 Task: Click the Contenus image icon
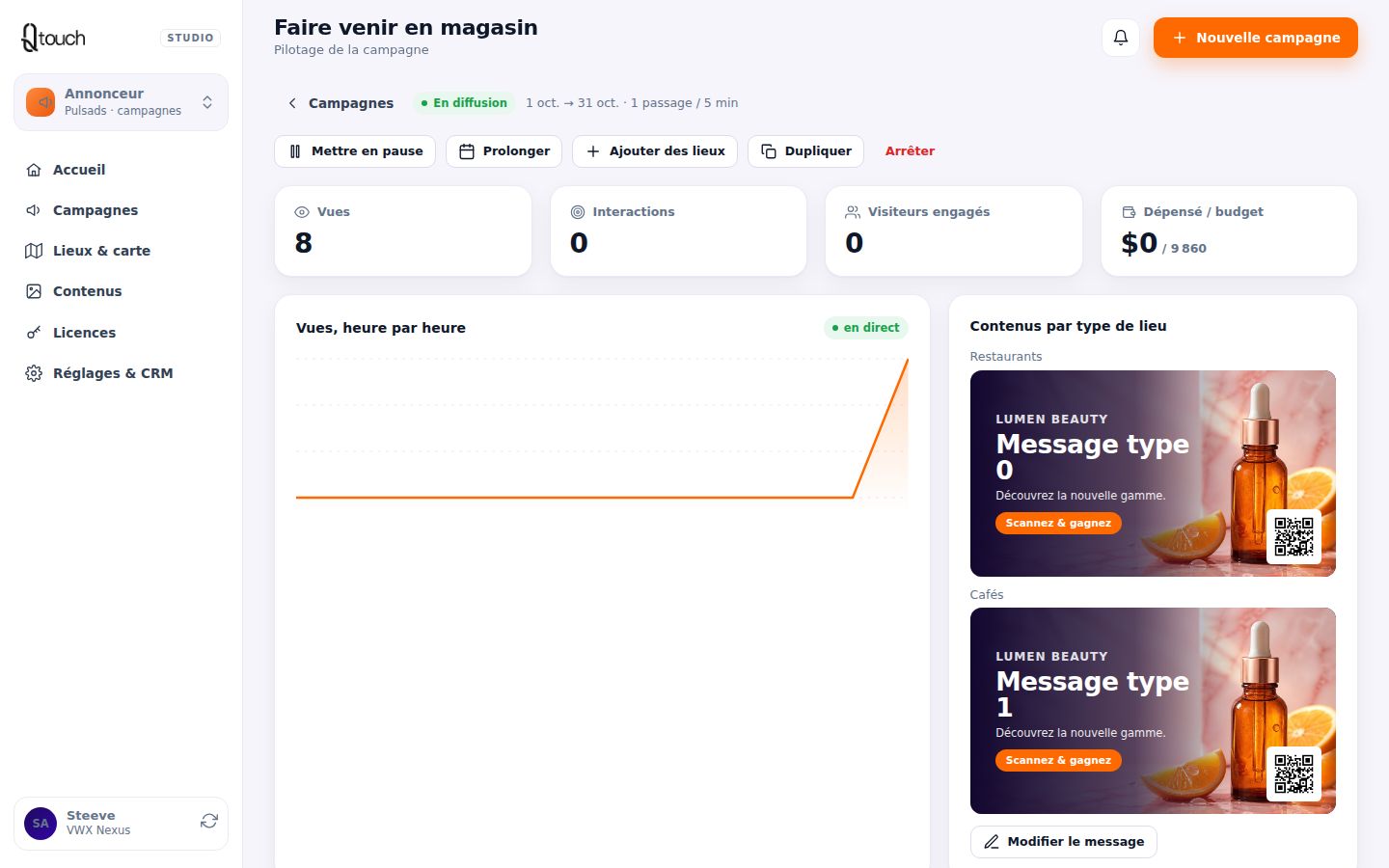(x=34, y=291)
